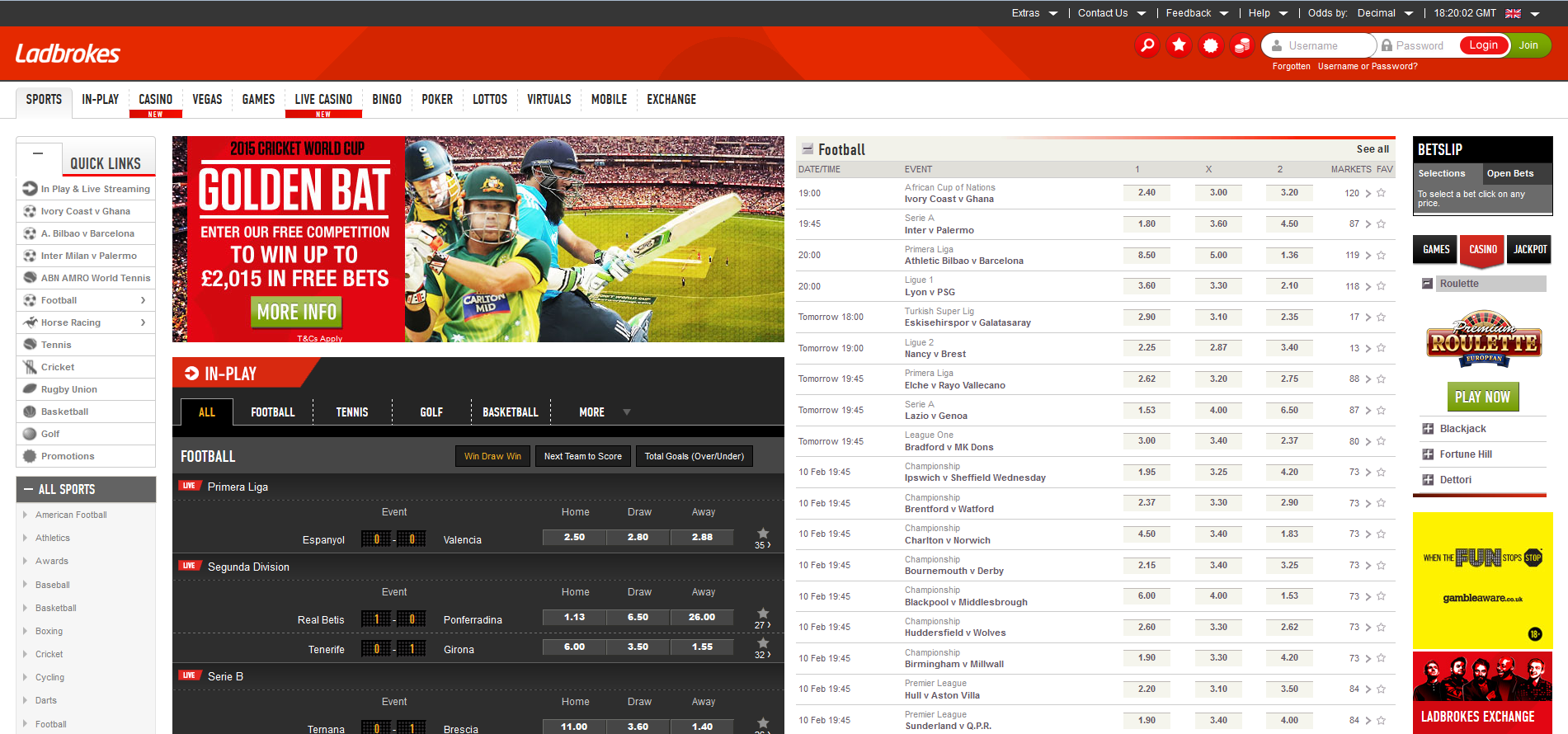Click the Login button
This screenshot has height=734, width=1568.
point(1483,45)
